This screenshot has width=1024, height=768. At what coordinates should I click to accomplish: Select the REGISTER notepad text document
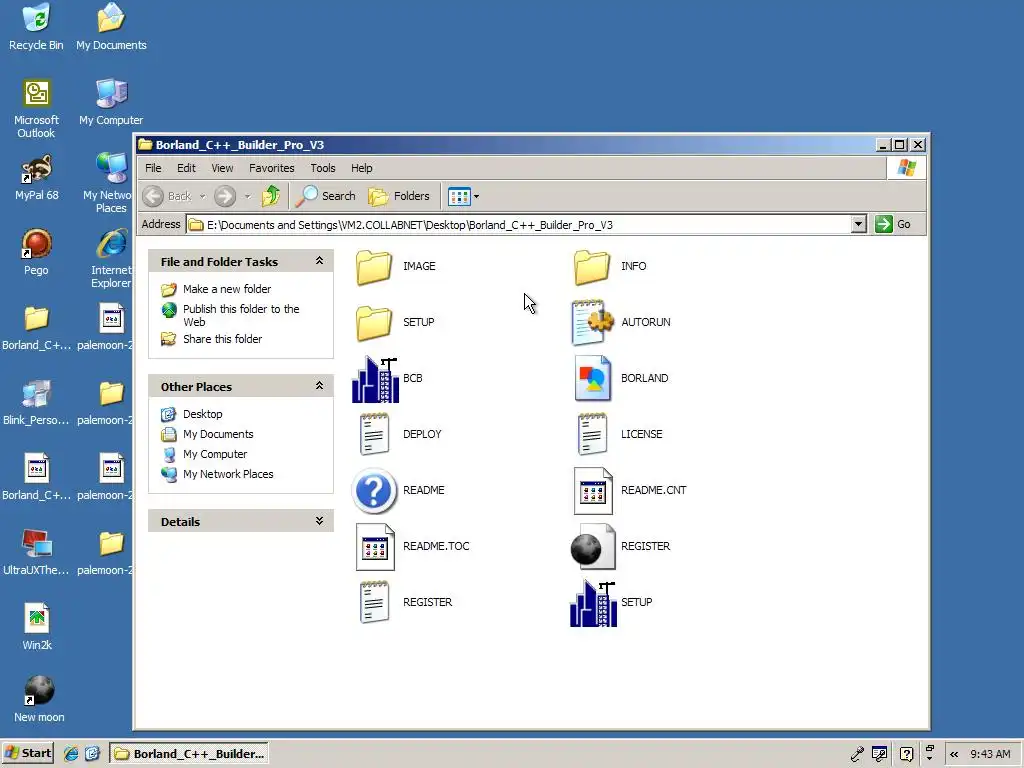coord(374,602)
